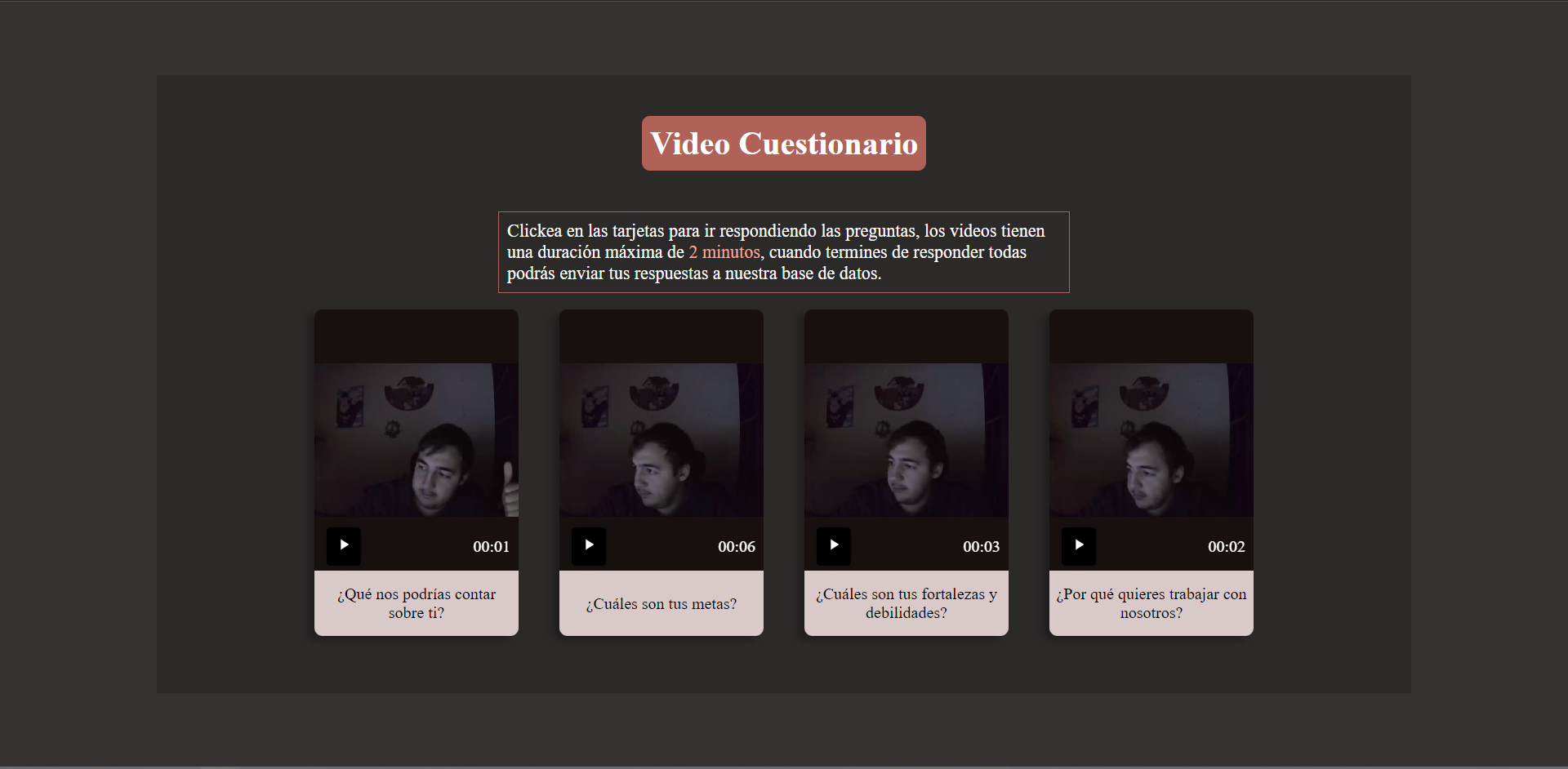Click the play icon on the second video
Viewport: 1568px width, 769px height.
[x=588, y=546]
